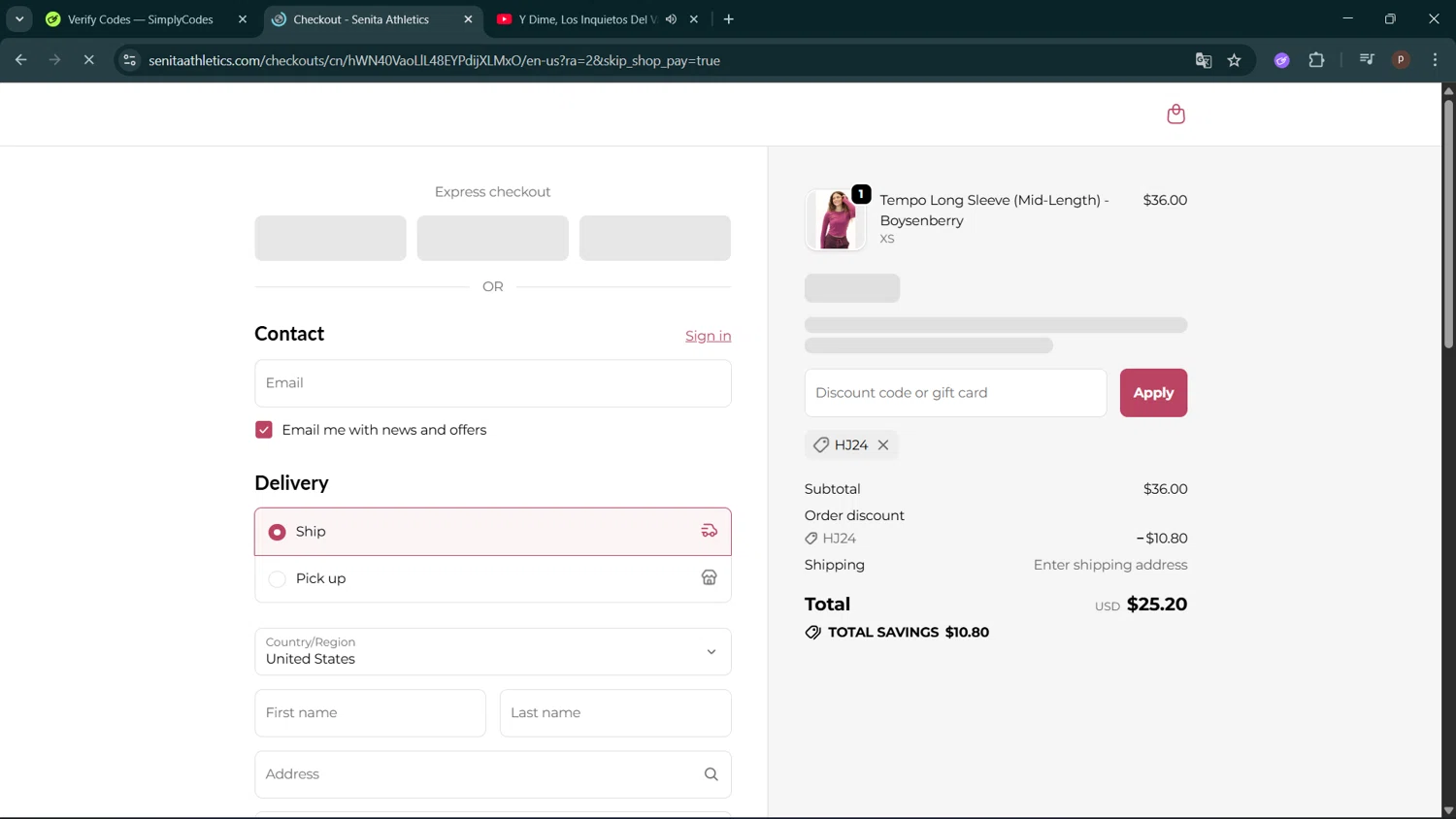Open the Chrome three-dot menu

(1435, 60)
